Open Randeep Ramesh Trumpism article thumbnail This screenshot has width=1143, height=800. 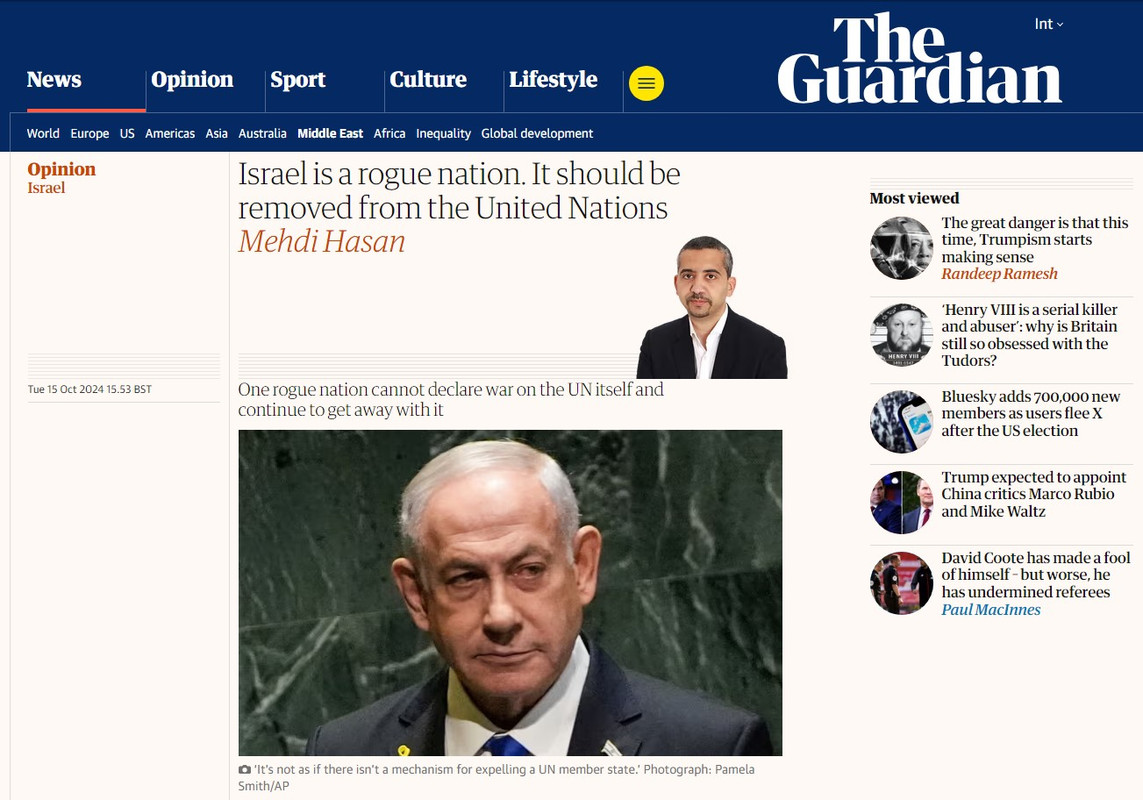point(901,248)
